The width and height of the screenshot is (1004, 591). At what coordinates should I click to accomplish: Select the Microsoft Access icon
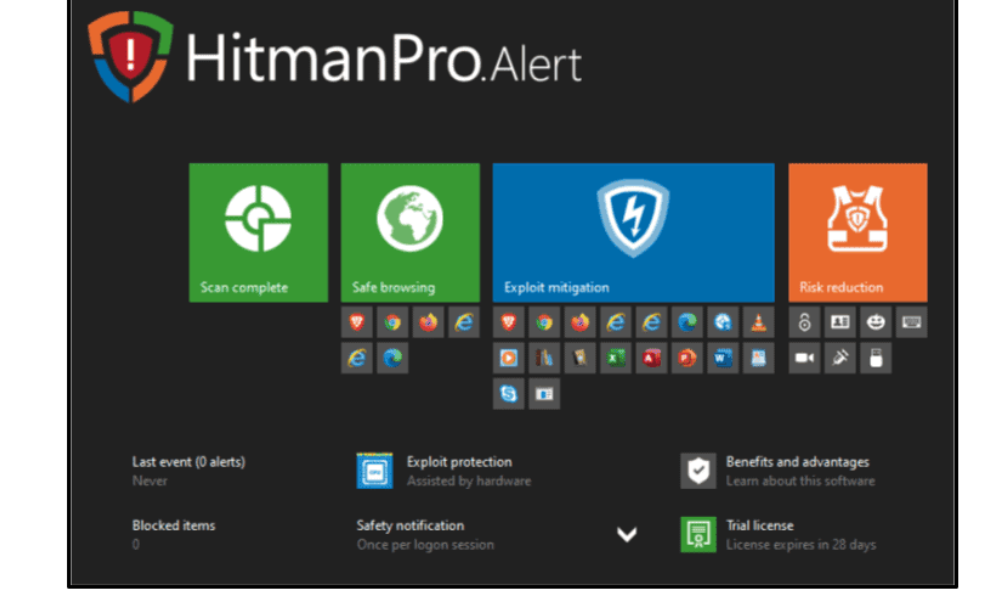click(x=652, y=358)
